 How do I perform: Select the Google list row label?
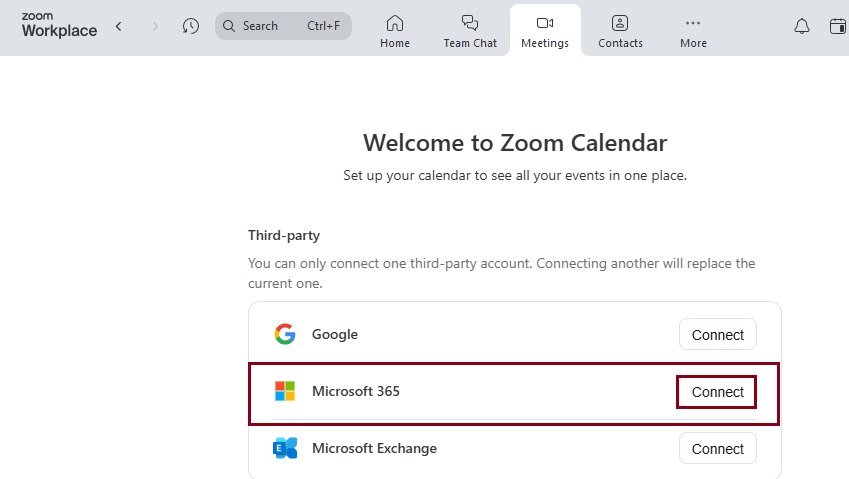tap(335, 334)
